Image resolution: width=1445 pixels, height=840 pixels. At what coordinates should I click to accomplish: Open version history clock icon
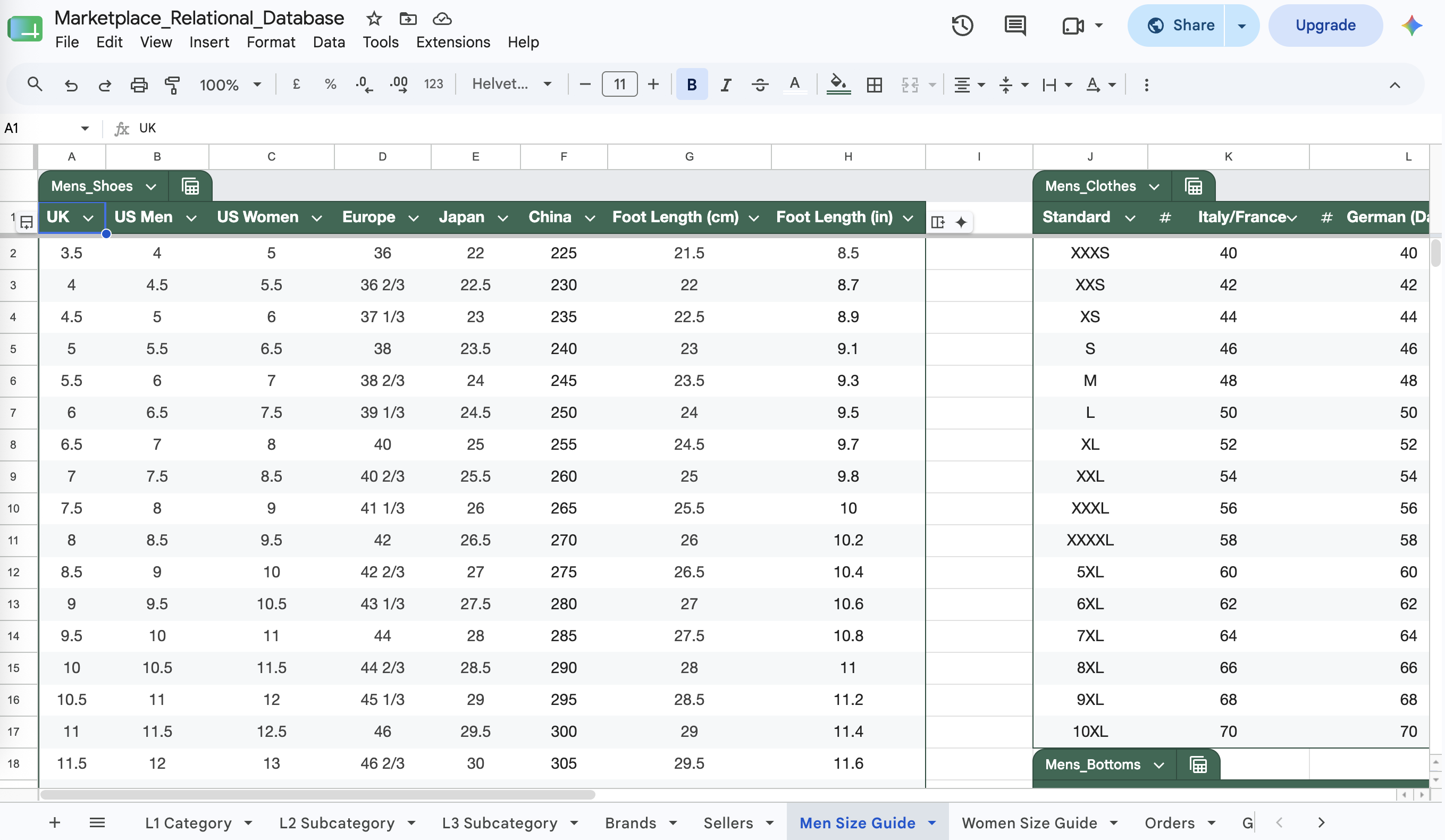[962, 25]
